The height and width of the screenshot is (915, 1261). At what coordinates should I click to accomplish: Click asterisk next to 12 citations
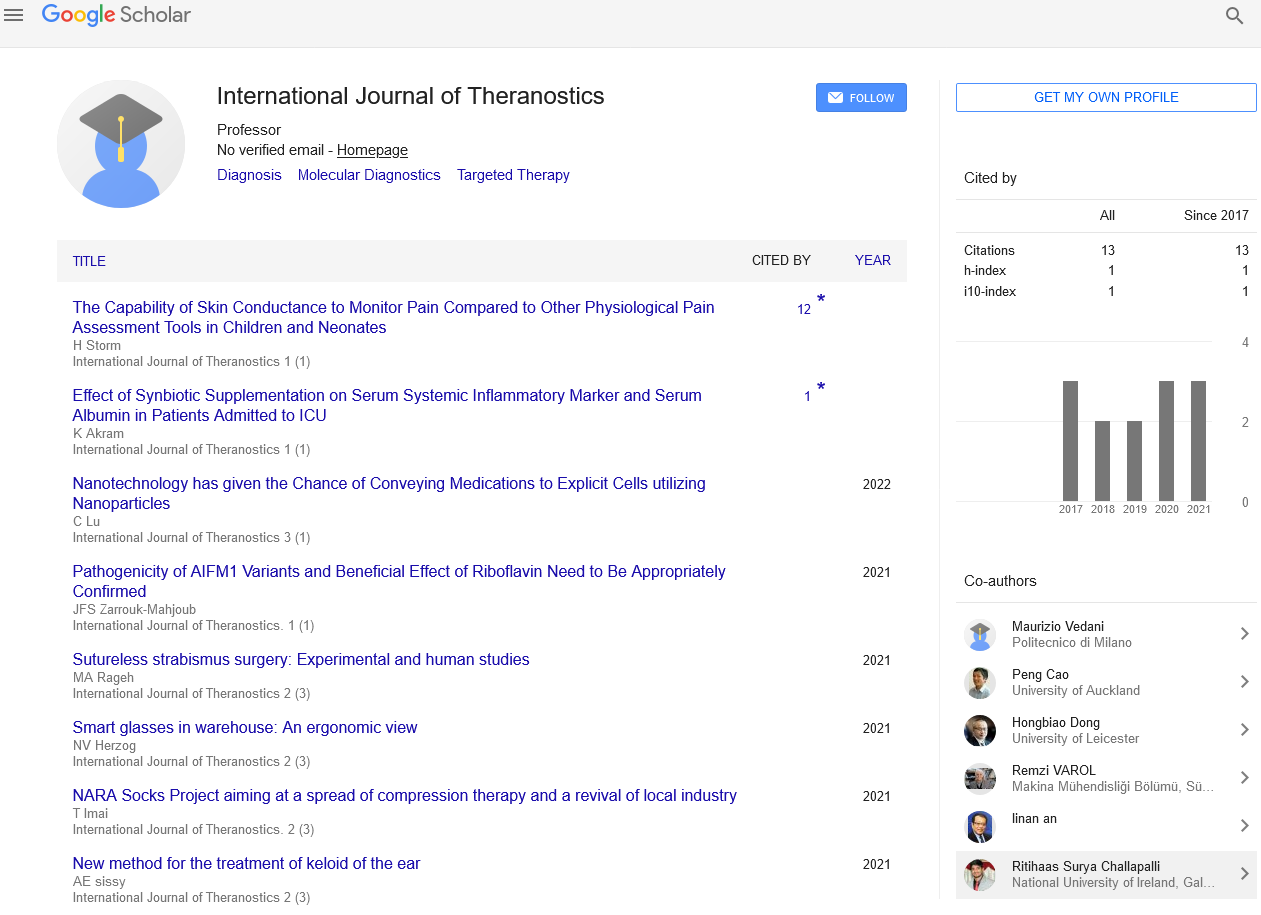coord(821,300)
